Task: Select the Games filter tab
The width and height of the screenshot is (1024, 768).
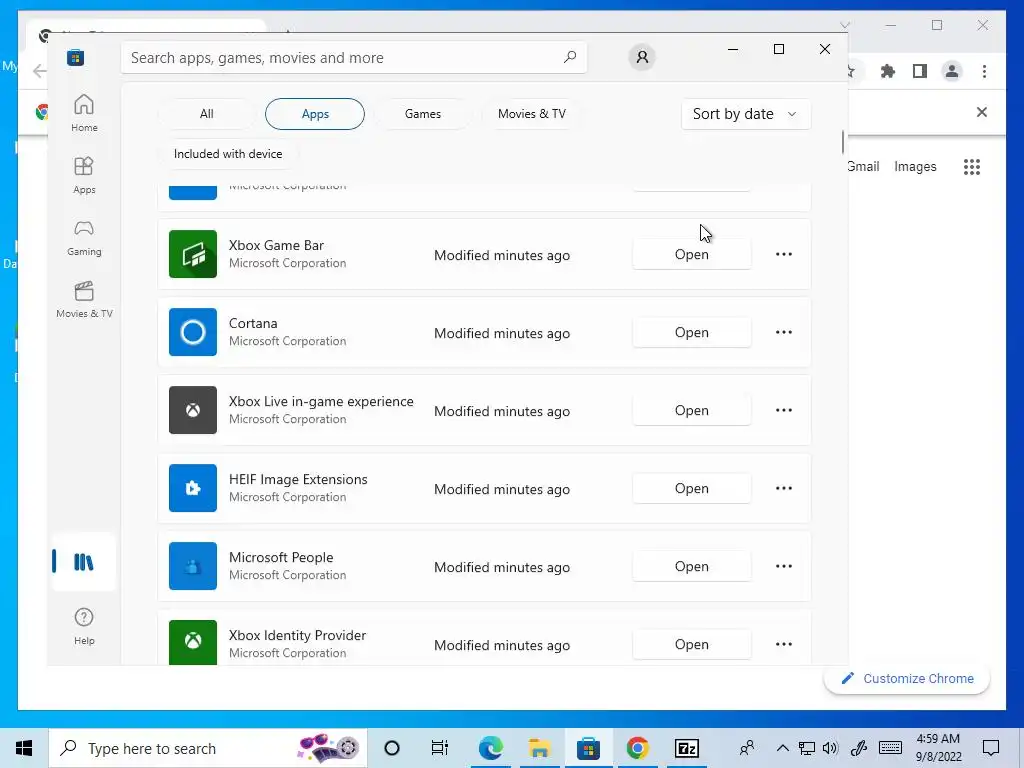Action: (x=423, y=114)
